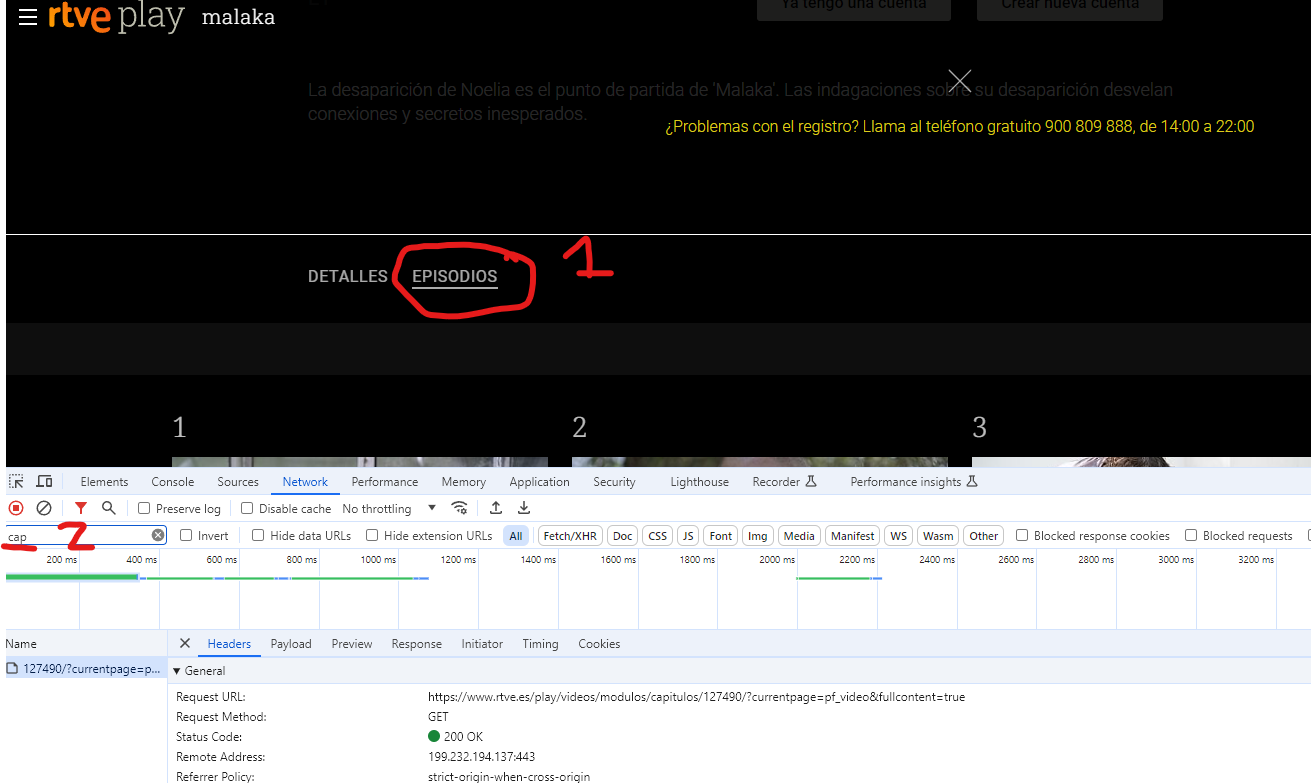Filter requests by JS
The height and width of the screenshot is (783, 1311).
click(x=688, y=536)
